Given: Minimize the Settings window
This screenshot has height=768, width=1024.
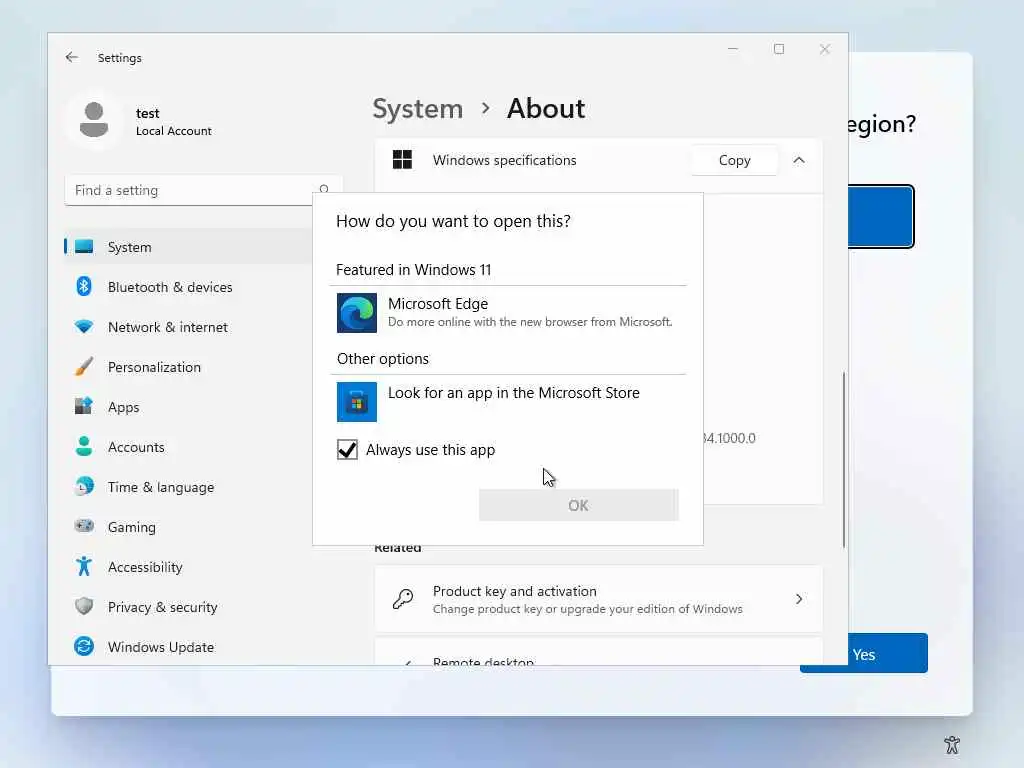Looking at the screenshot, I should click(733, 49).
